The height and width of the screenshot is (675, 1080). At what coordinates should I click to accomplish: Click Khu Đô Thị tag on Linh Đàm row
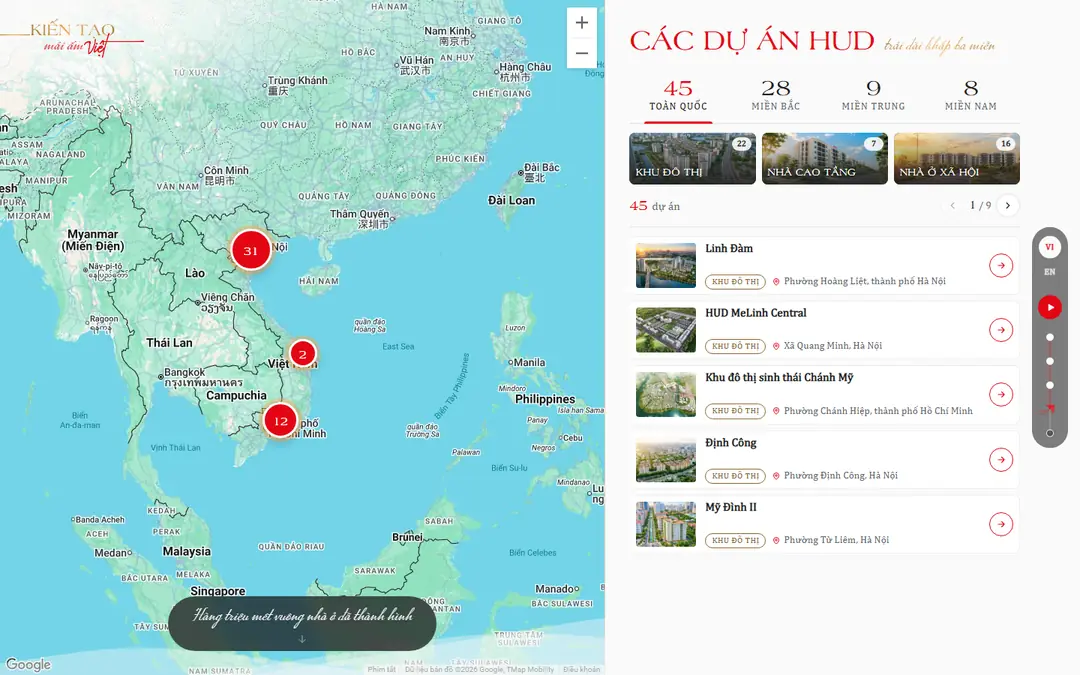click(x=735, y=282)
